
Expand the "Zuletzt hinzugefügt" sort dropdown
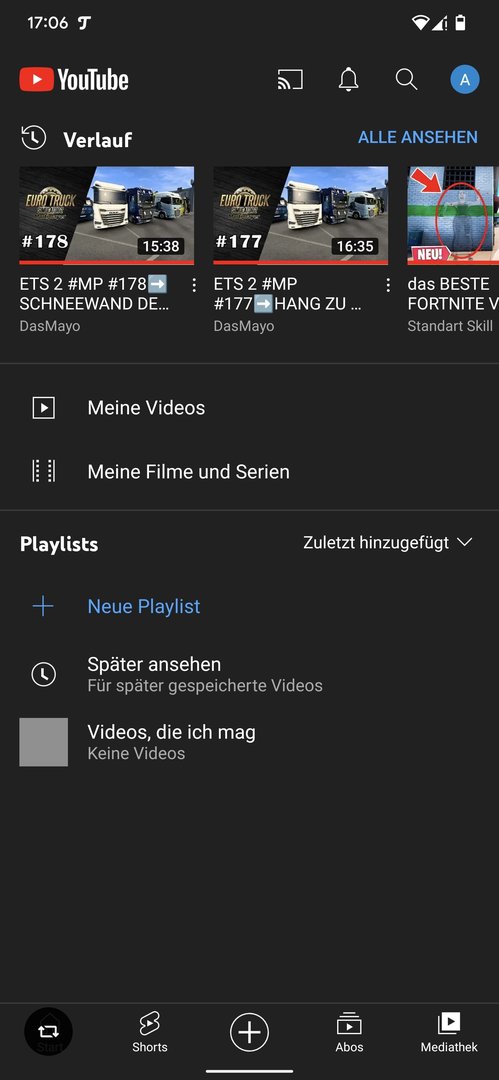[x=388, y=543]
